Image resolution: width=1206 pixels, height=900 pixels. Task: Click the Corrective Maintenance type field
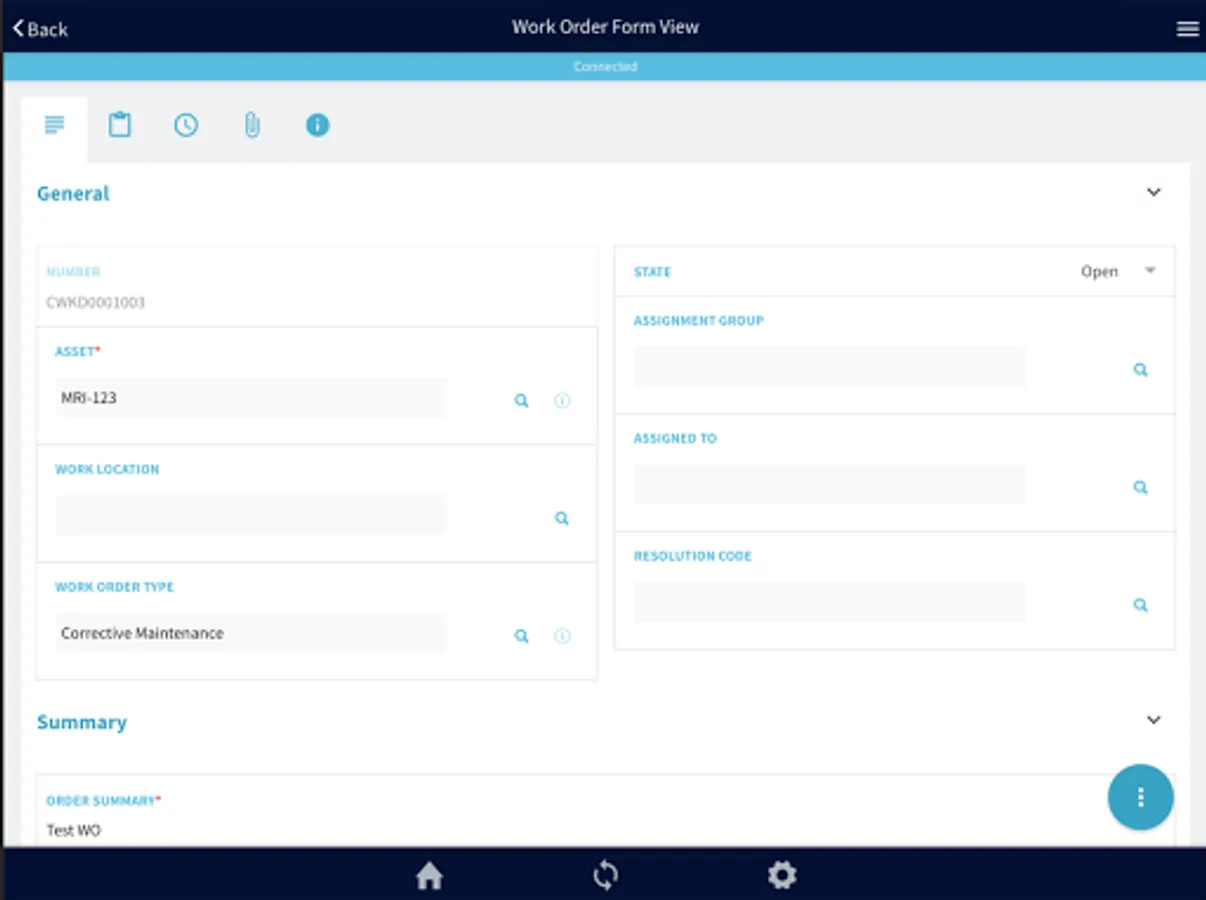251,633
